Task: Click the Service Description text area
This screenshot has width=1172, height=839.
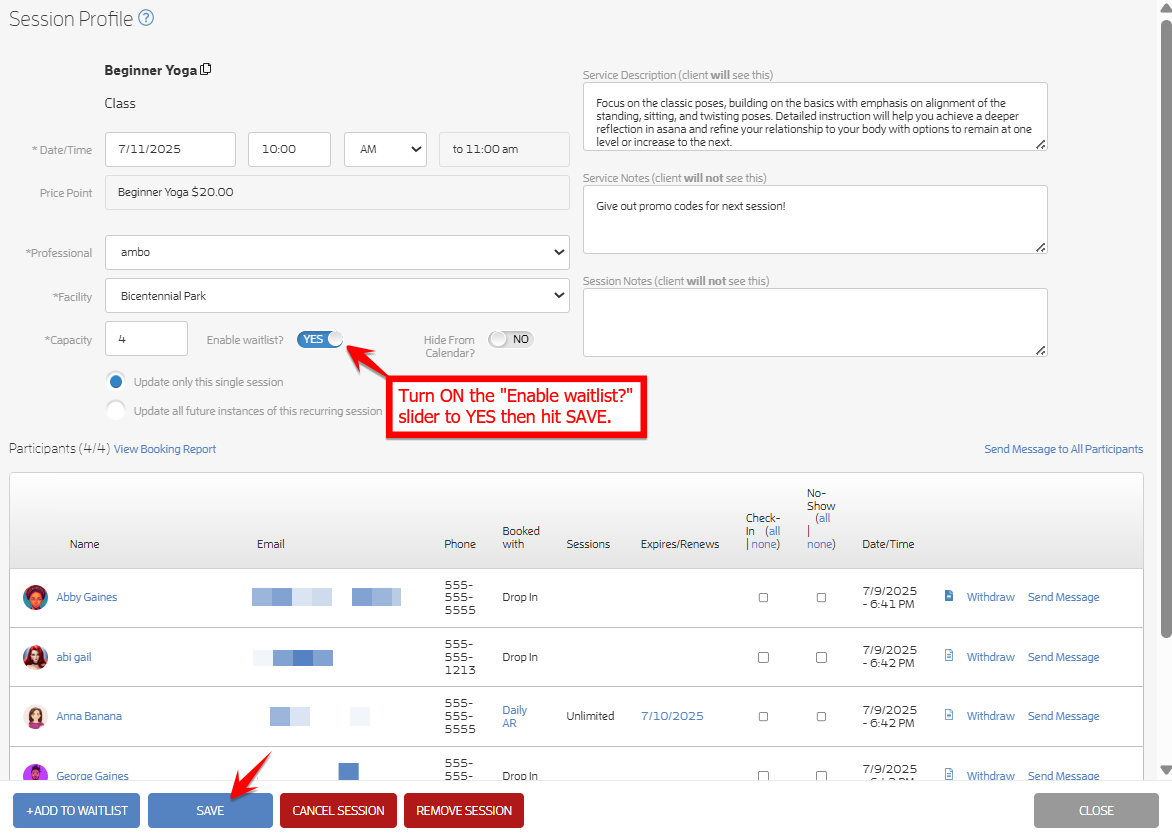Action: coord(815,117)
